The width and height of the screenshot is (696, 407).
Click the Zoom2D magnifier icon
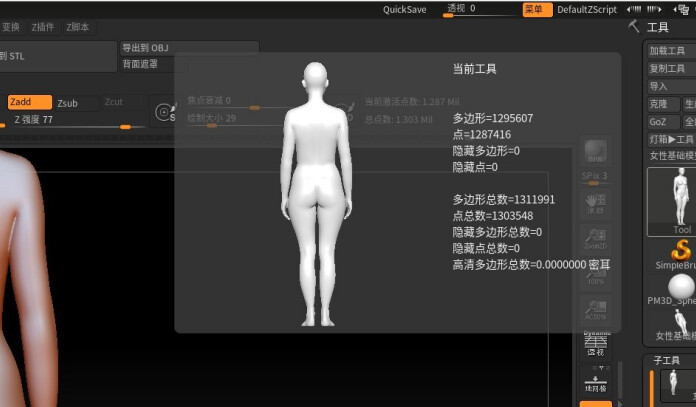[596, 240]
